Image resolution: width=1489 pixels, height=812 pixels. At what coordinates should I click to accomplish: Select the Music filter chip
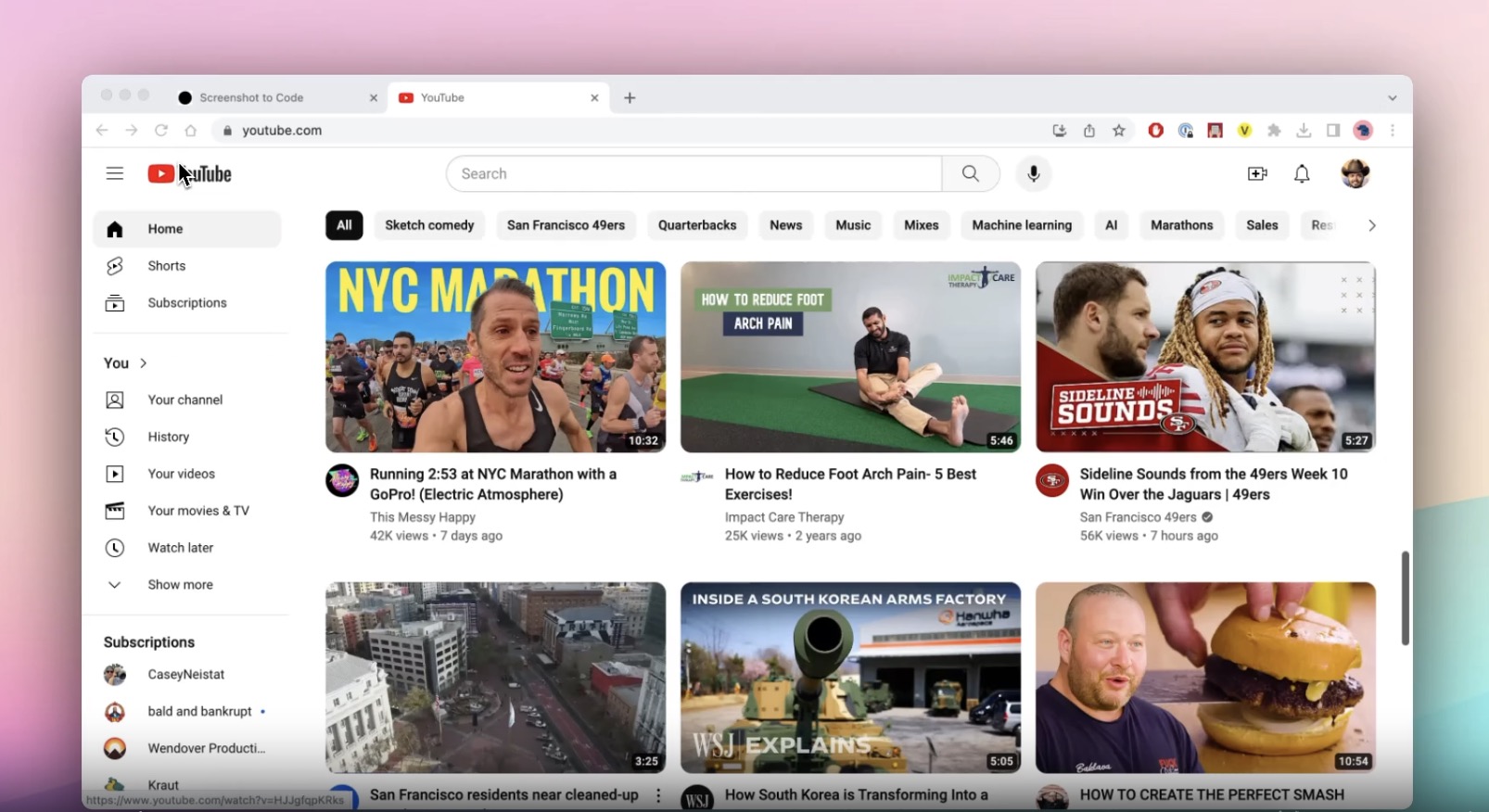(853, 225)
